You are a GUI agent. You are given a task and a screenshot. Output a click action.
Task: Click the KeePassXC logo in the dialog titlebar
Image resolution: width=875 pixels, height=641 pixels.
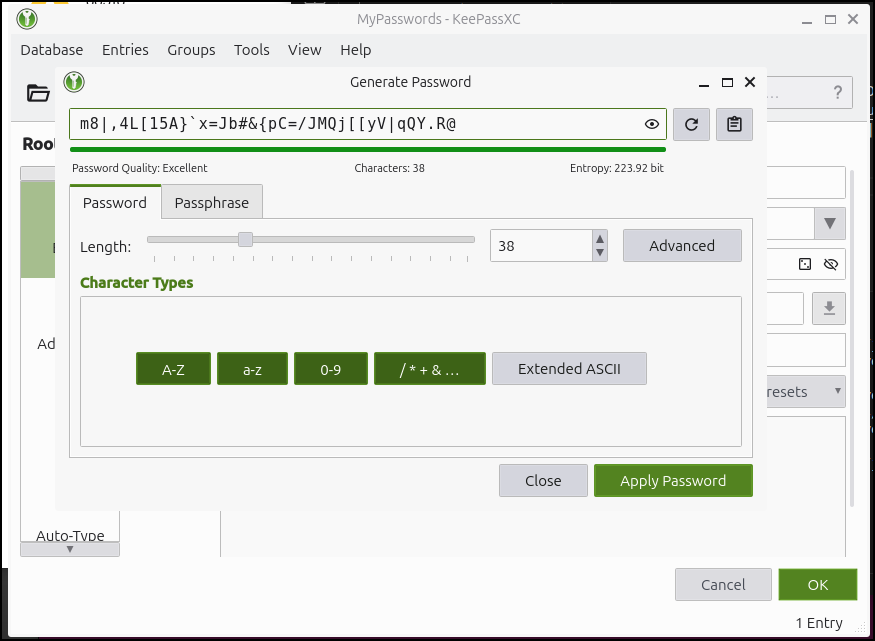(74, 82)
